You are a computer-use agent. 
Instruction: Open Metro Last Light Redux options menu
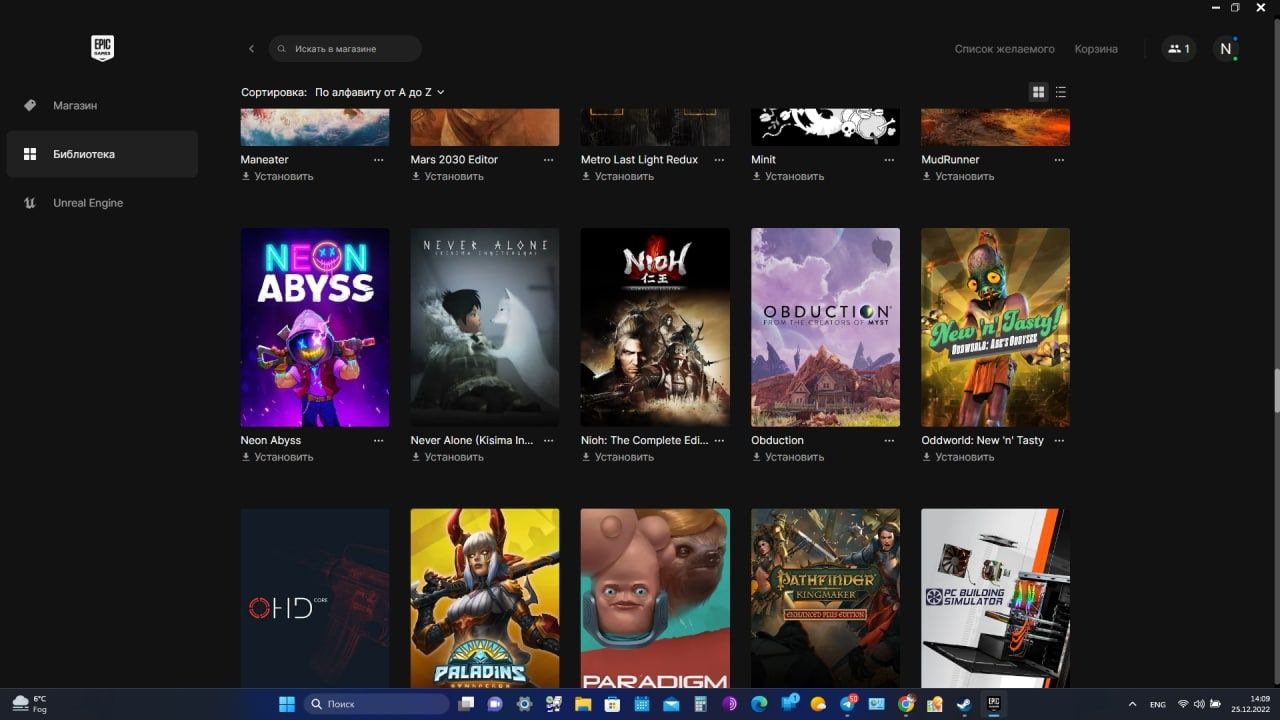click(718, 160)
